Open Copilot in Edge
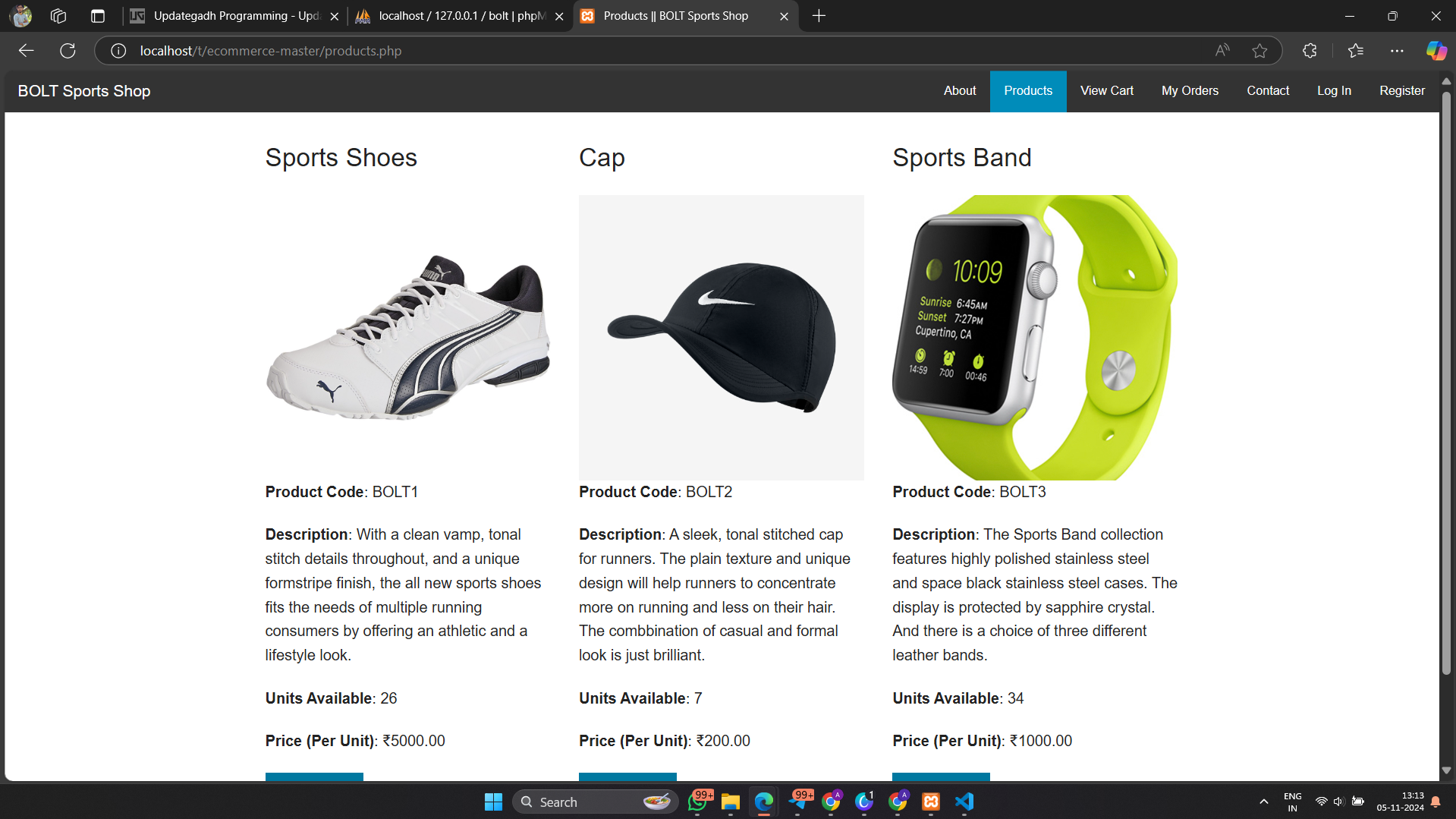 (1436, 51)
